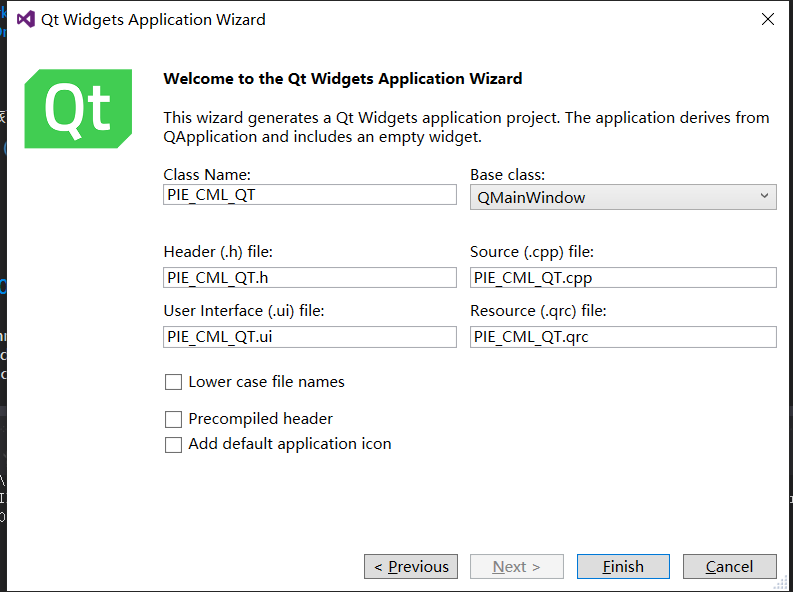Check Add default application icon option
Viewport: 793px width, 592px height.
(x=173, y=444)
